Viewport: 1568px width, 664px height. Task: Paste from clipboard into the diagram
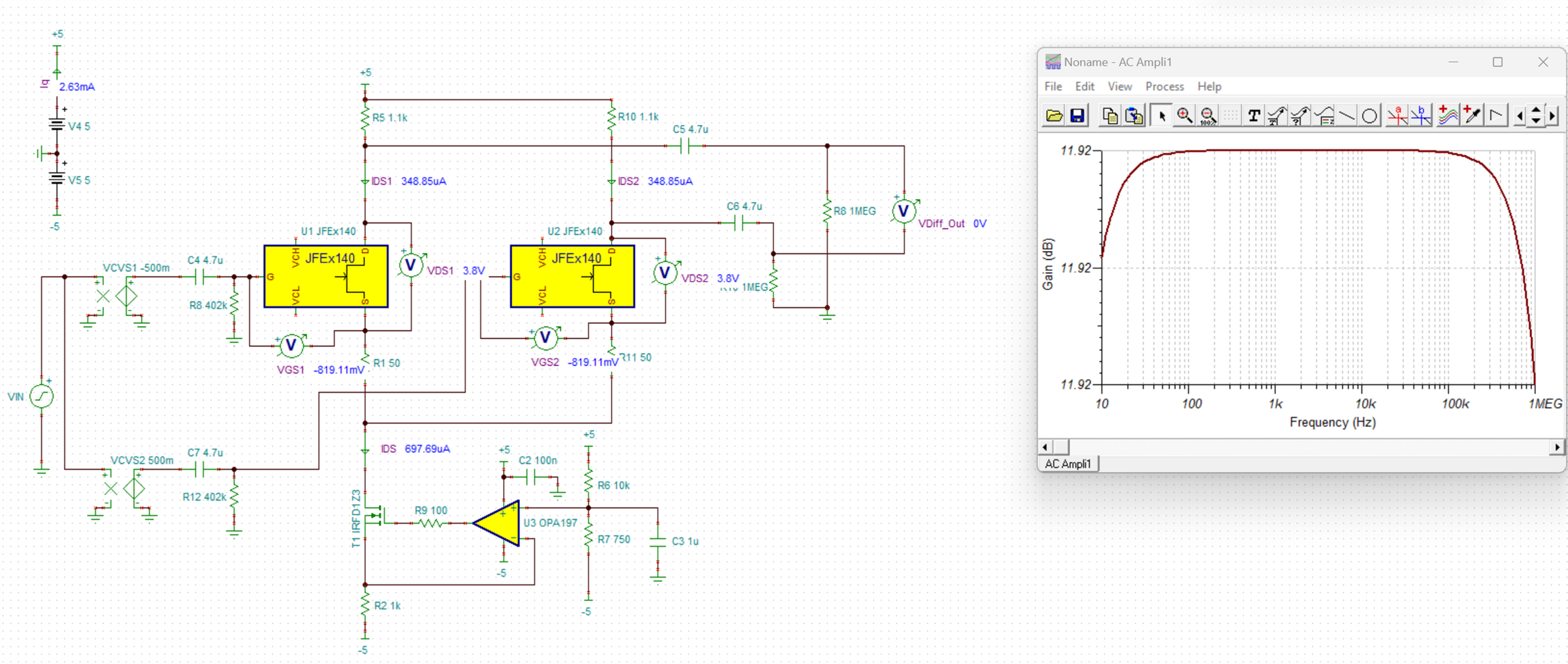point(1134,116)
